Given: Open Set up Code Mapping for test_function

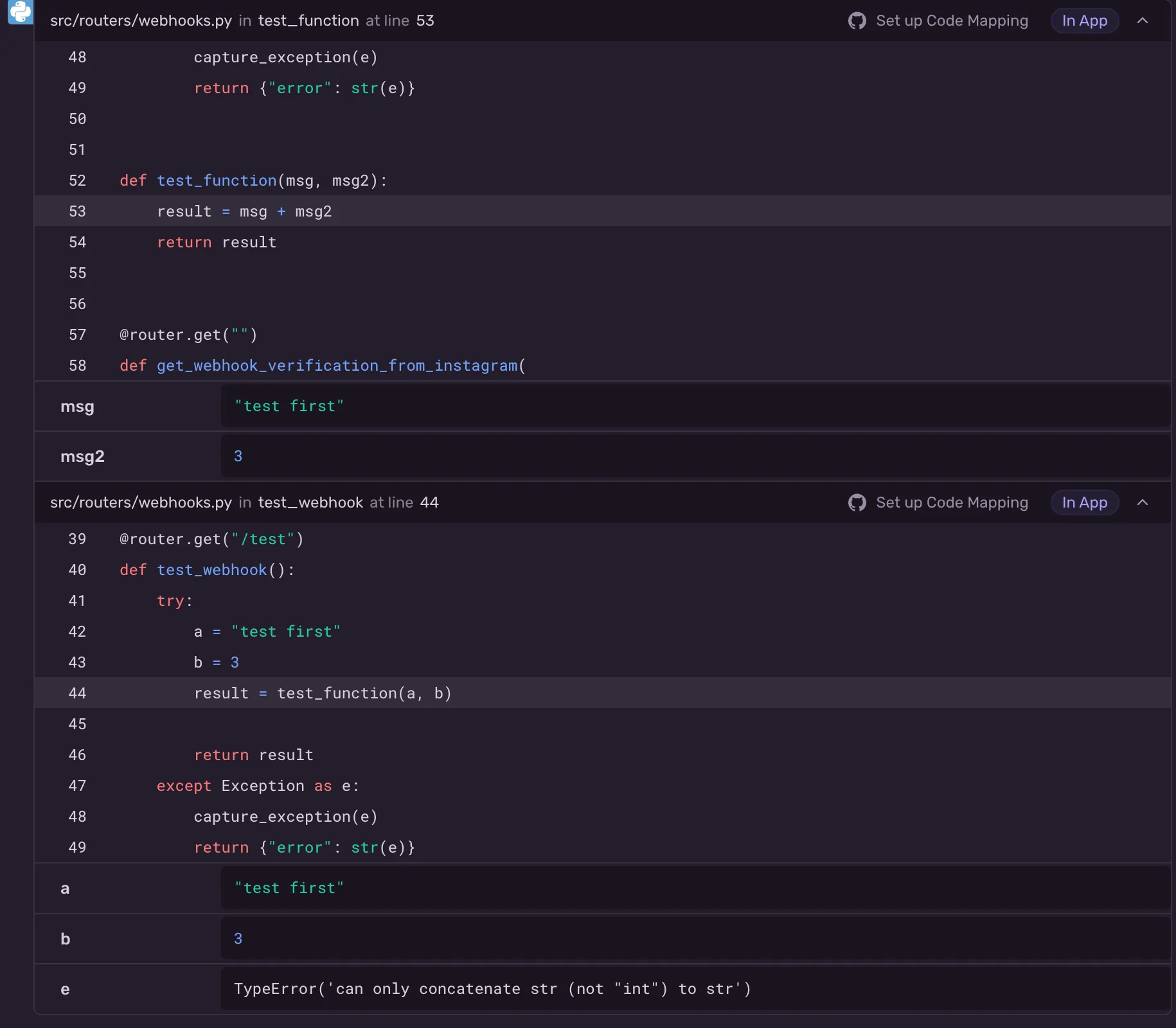Looking at the screenshot, I should (952, 21).
